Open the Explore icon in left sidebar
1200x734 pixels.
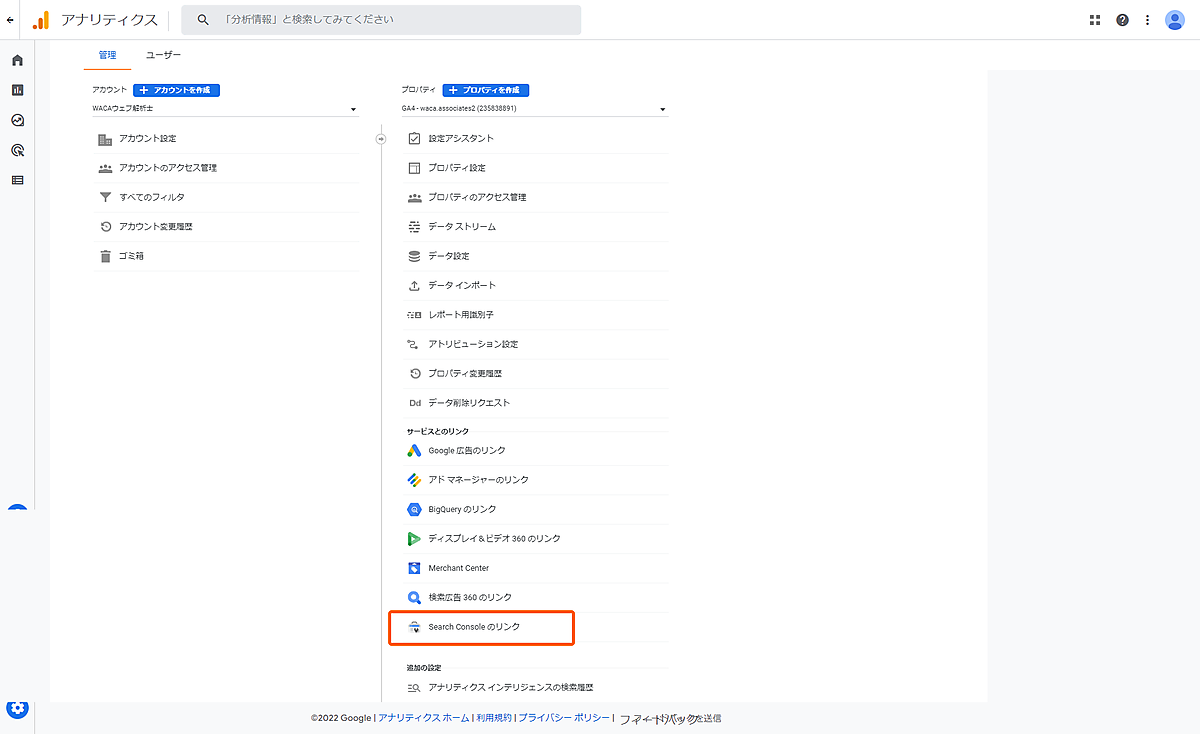(x=17, y=120)
